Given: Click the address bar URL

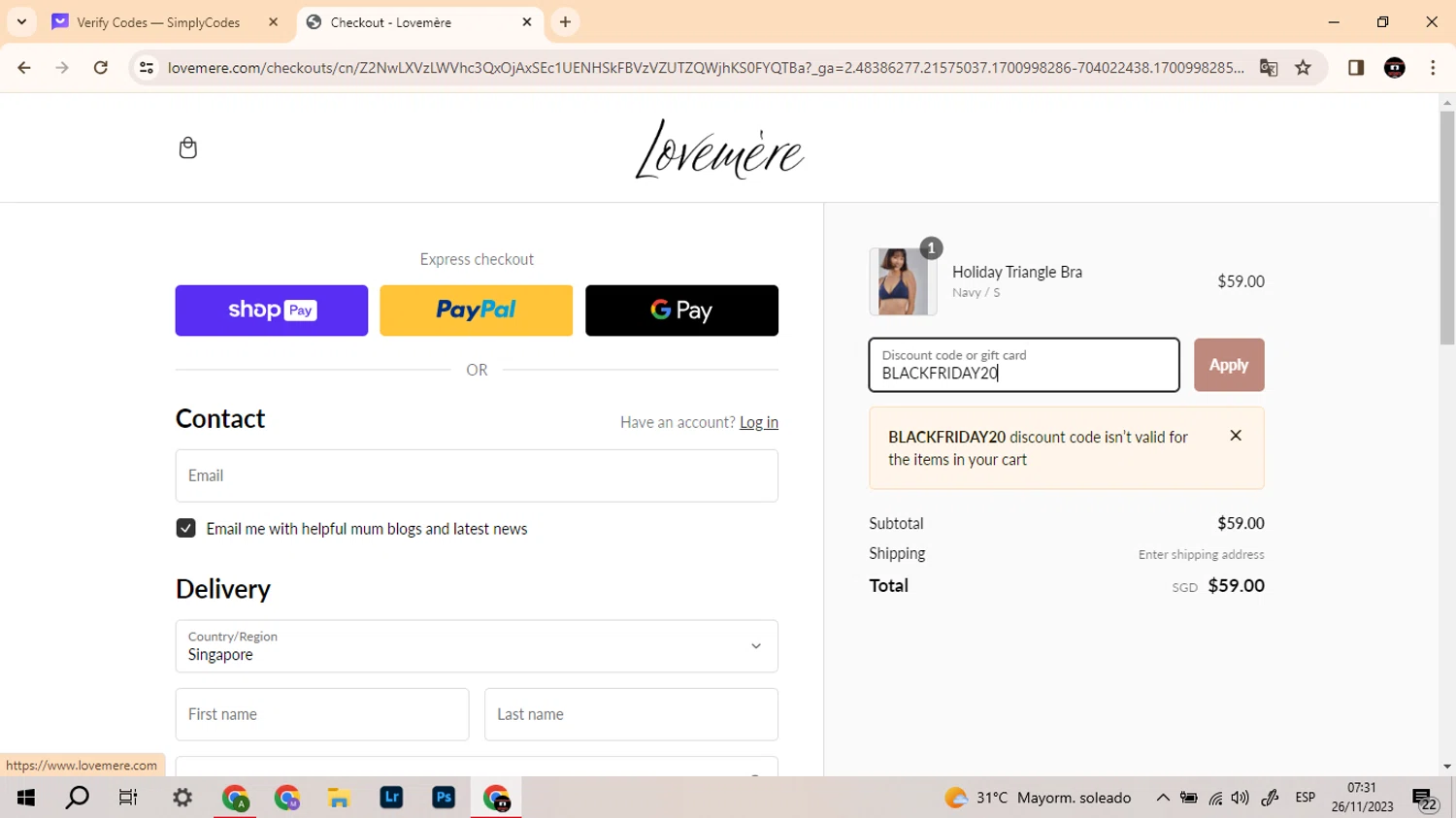Looking at the screenshot, I should (706, 68).
